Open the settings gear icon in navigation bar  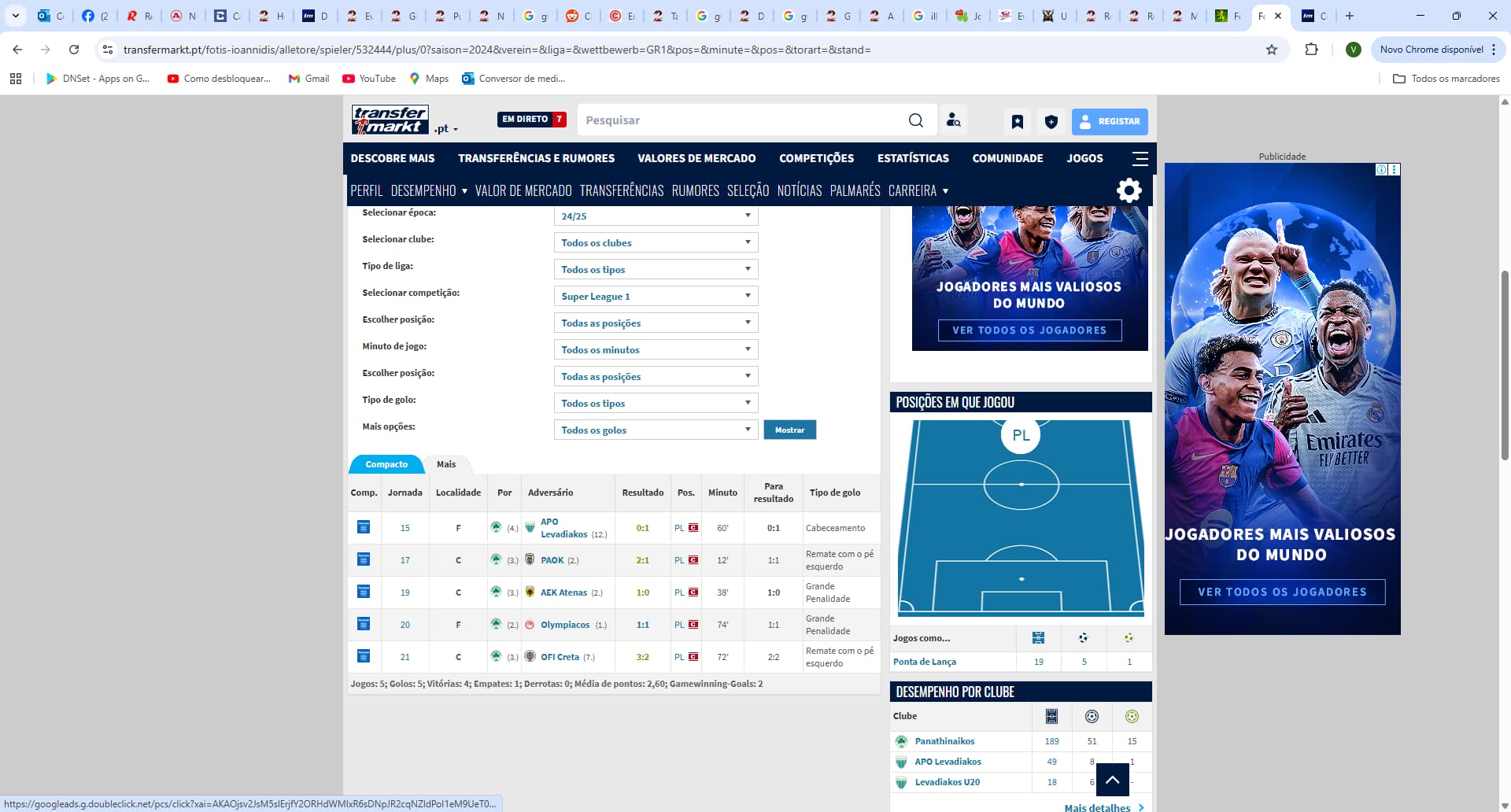(x=1129, y=190)
